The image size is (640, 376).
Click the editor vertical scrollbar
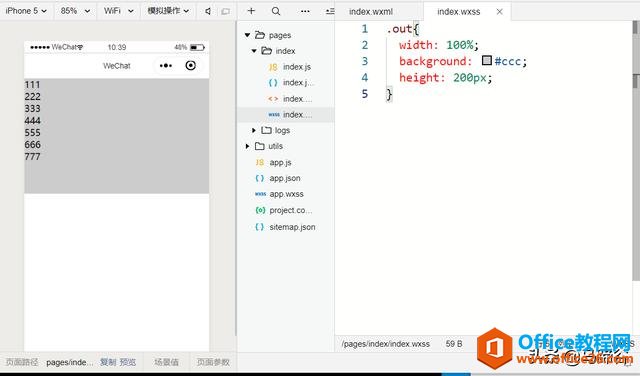(636, 150)
